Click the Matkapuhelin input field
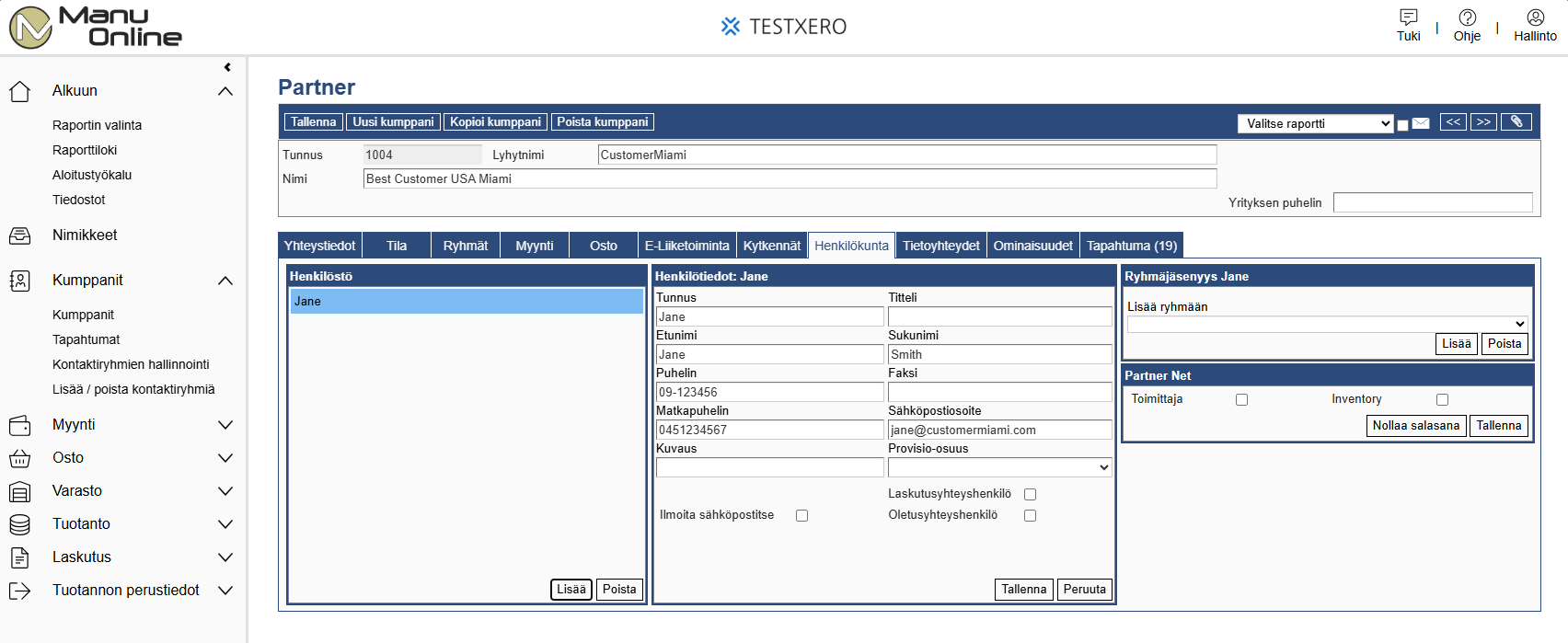This screenshot has height=643, width=1568. pyautogui.click(x=770, y=430)
